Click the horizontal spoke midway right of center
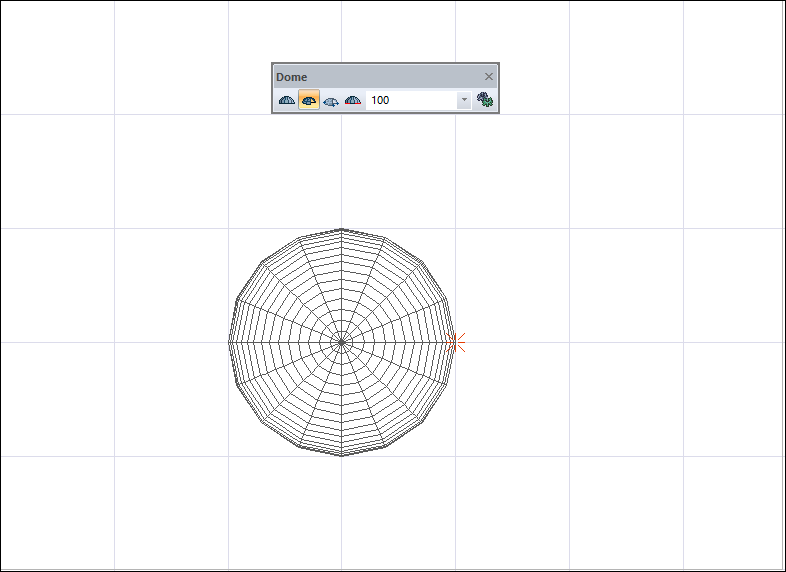Image resolution: width=786 pixels, height=572 pixels. [x=399, y=342]
